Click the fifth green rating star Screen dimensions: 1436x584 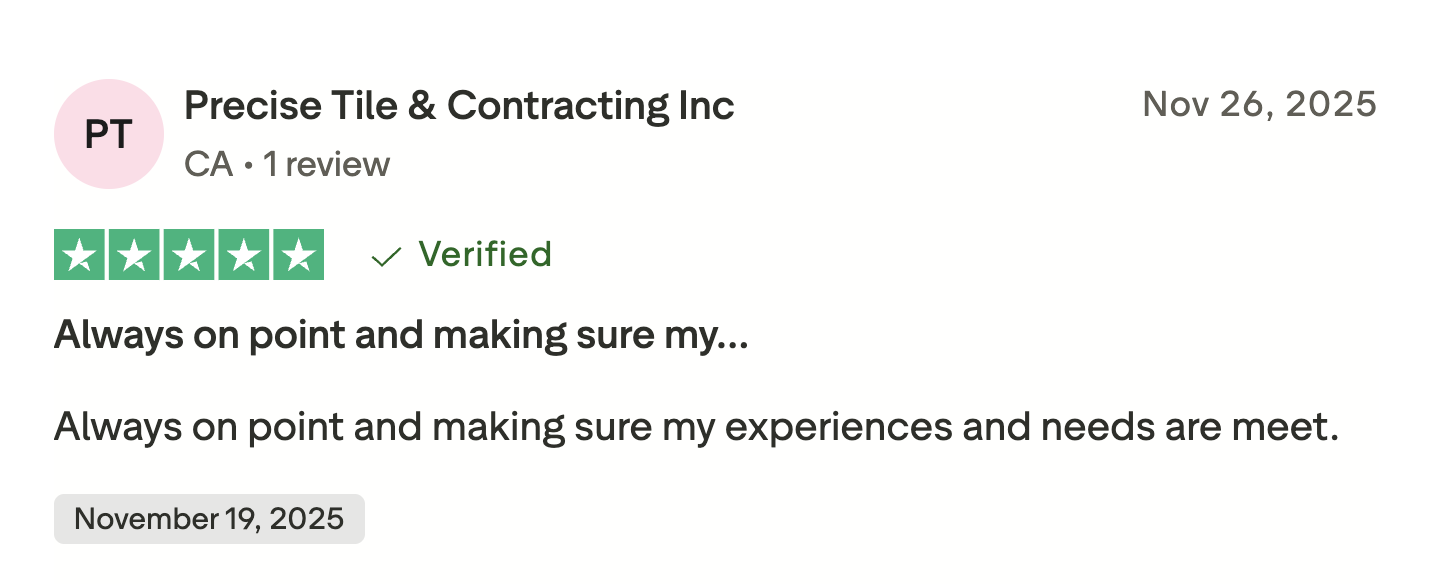[297, 255]
